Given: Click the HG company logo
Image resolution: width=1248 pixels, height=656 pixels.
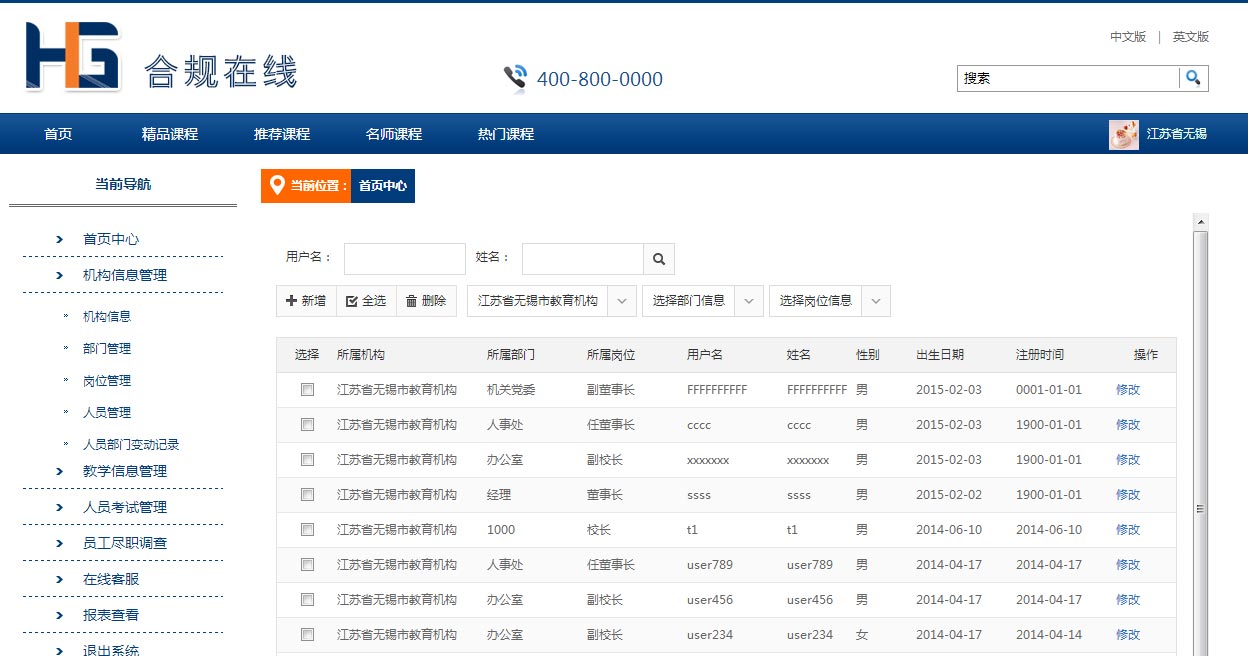Looking at the screenshot, I should point(73,57).
